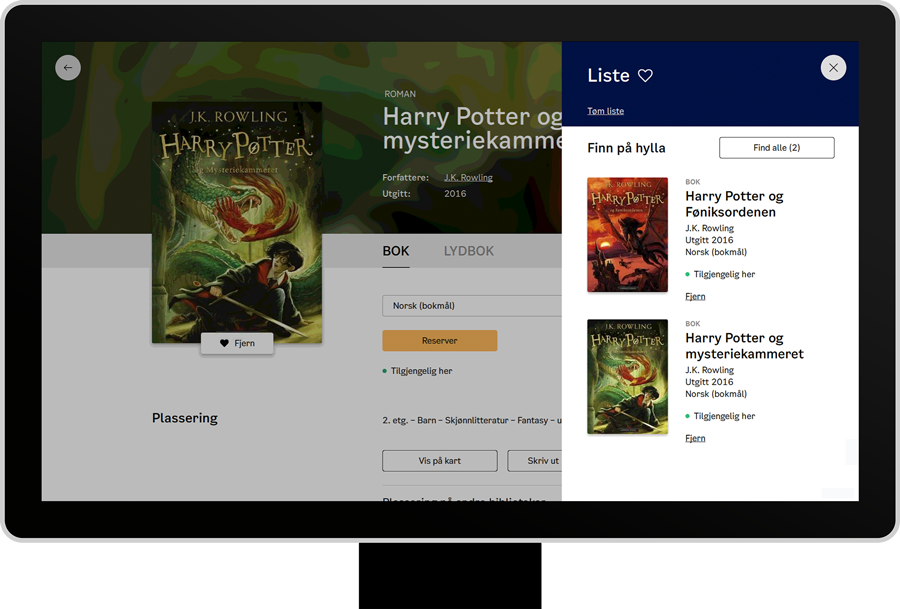Empty the list via Tøm liste
The width and height of the screenshot is (900, 609).
point(605,110)
